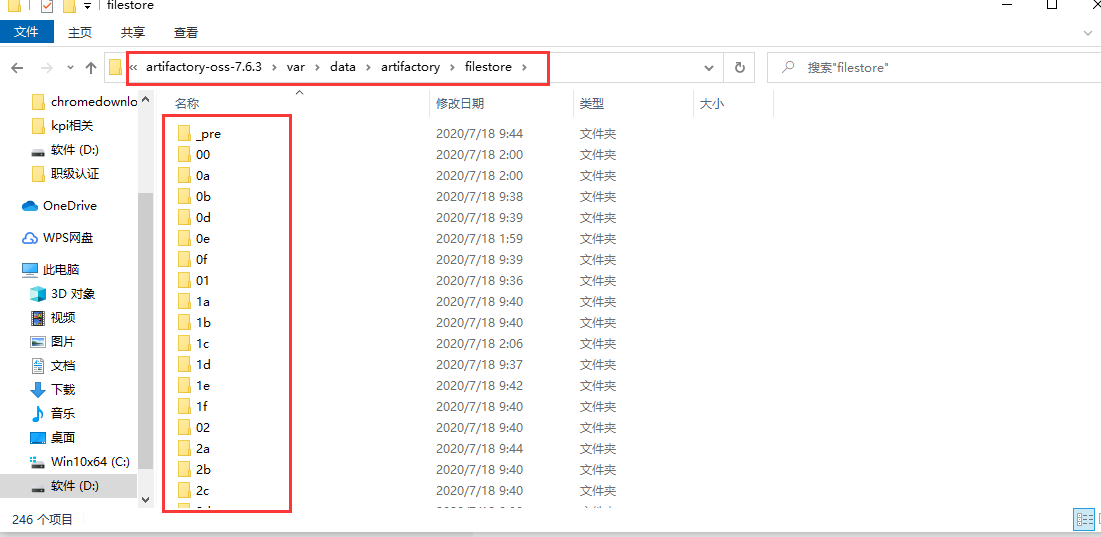Click data segment in address path

tap(343, 67)
